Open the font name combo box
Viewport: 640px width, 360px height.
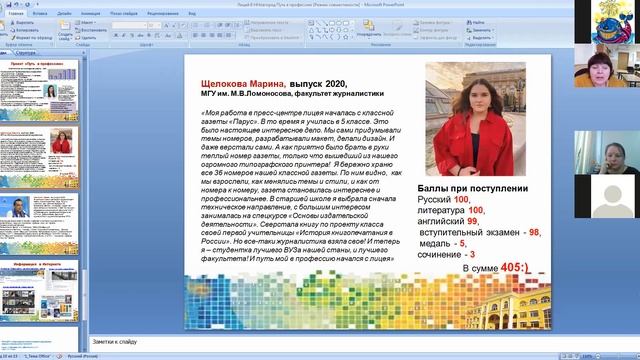[129, 25]
